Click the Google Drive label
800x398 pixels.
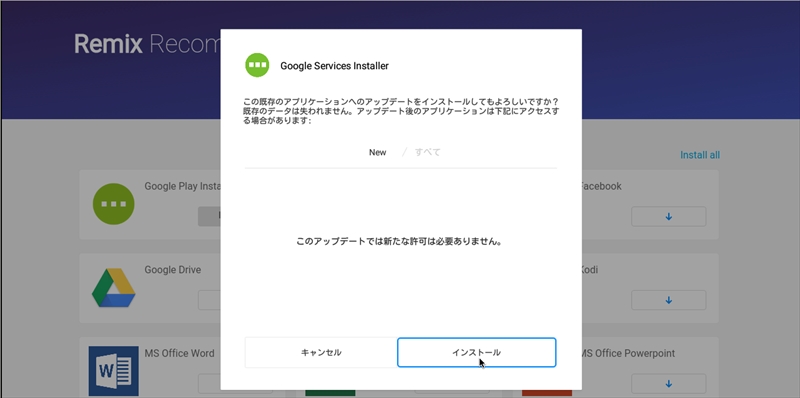click(x=172, y=269)
